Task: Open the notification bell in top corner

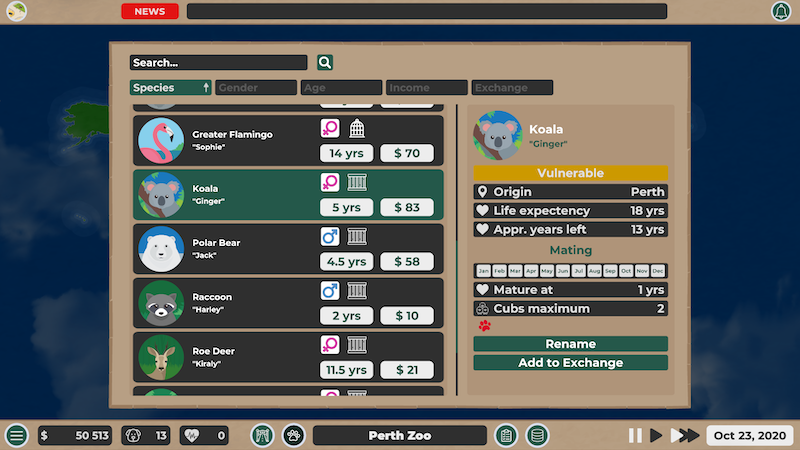Action: point(780,11)
